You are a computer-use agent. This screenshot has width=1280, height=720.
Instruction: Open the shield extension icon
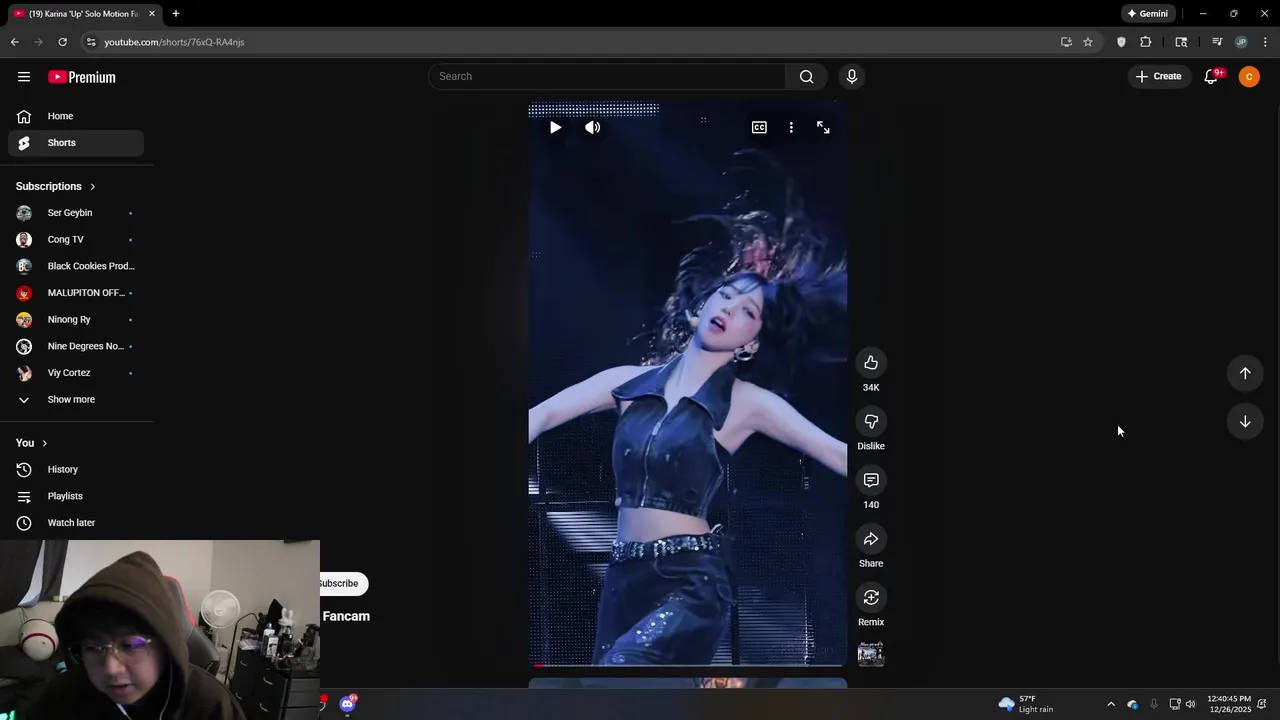(1121, 42)
